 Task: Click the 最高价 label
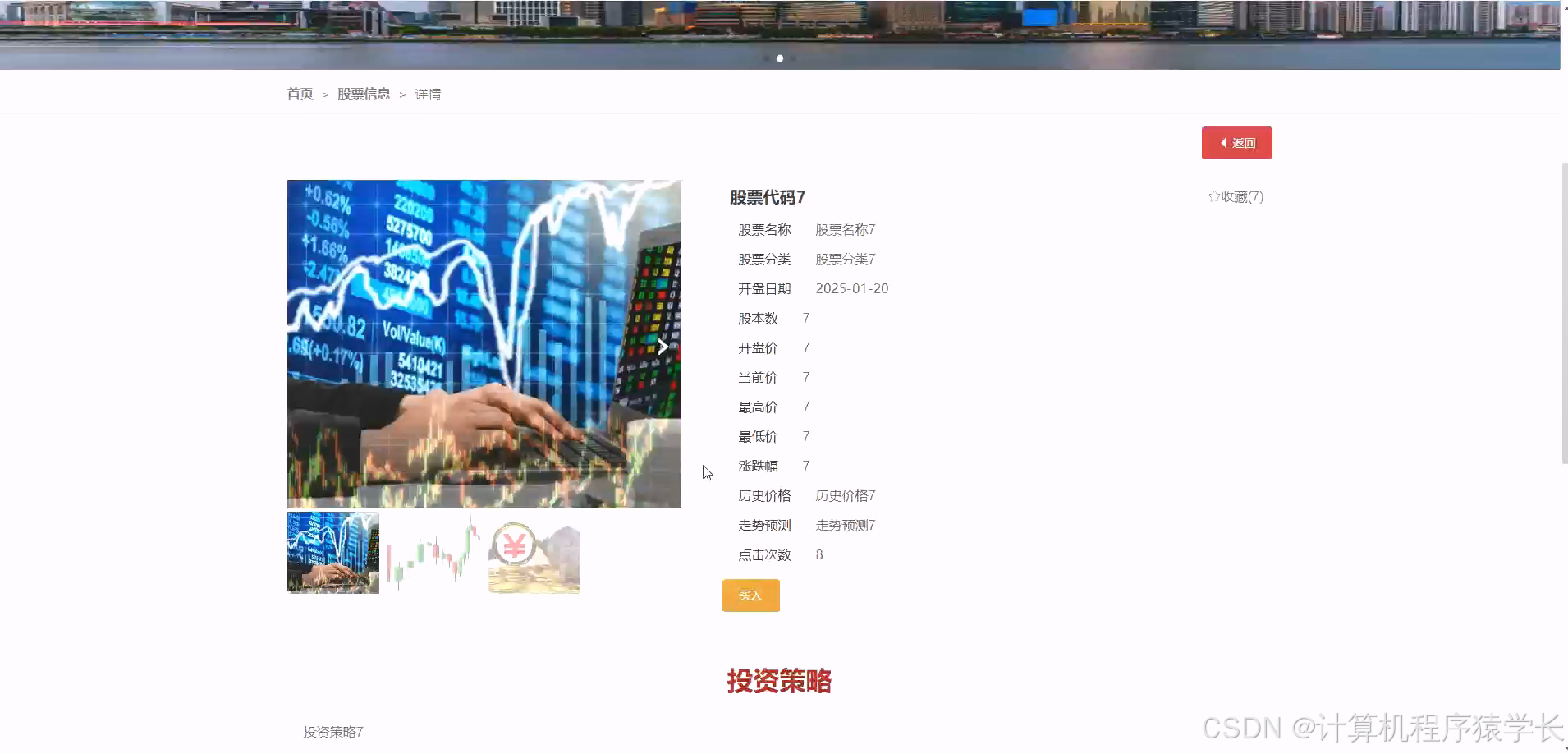(x=758, y=407)
